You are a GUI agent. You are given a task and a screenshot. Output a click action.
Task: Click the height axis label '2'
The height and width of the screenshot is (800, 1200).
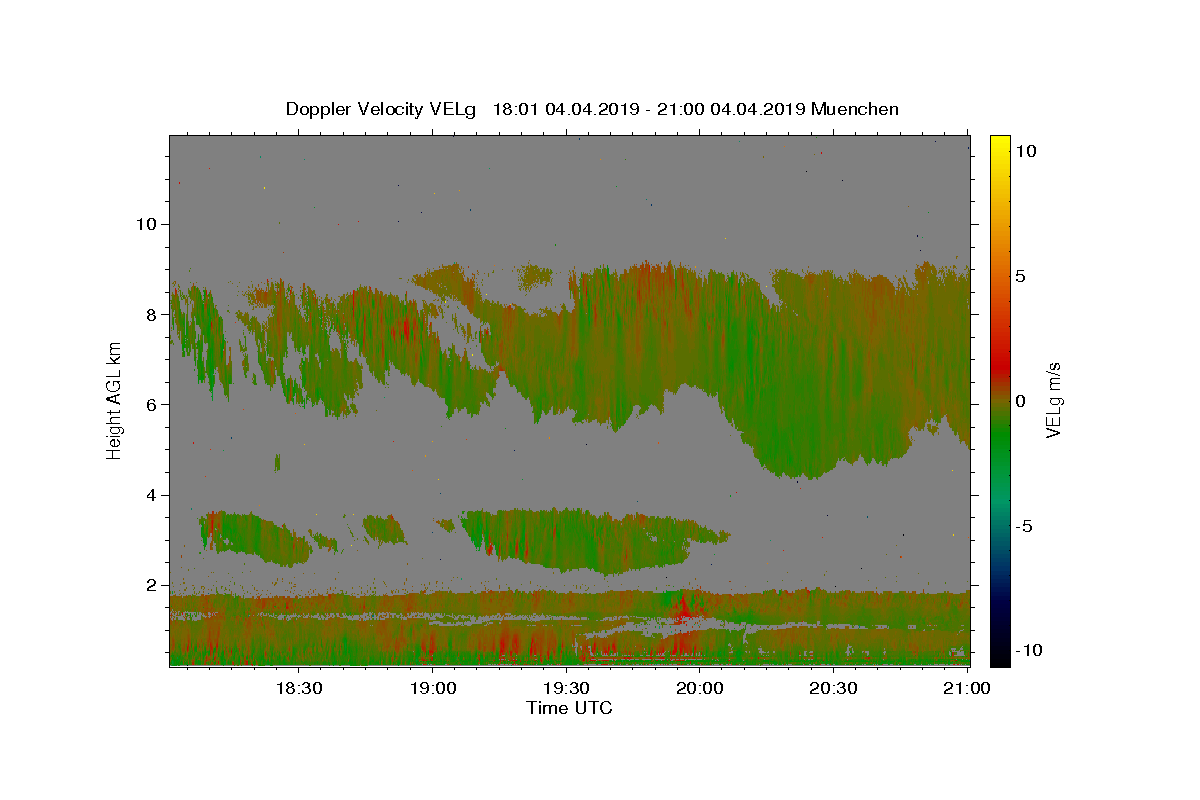coord(151,585)
